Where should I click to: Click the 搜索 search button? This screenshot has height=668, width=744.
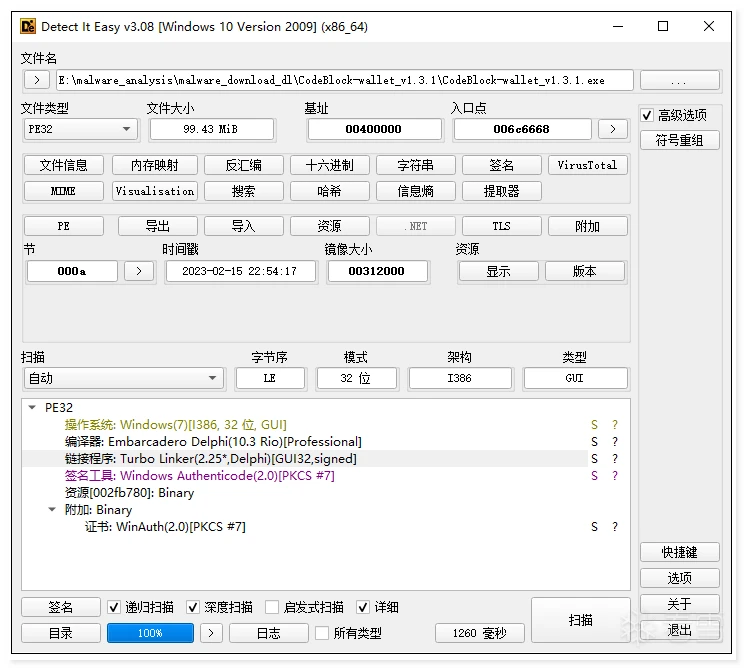[243, 191]
